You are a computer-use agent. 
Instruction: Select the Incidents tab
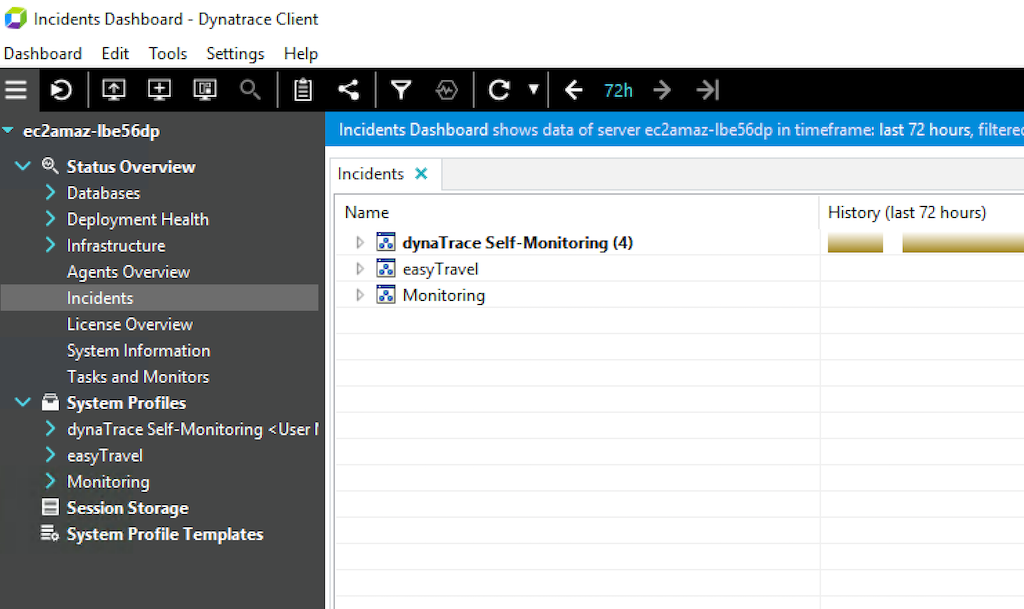(370, 174)
